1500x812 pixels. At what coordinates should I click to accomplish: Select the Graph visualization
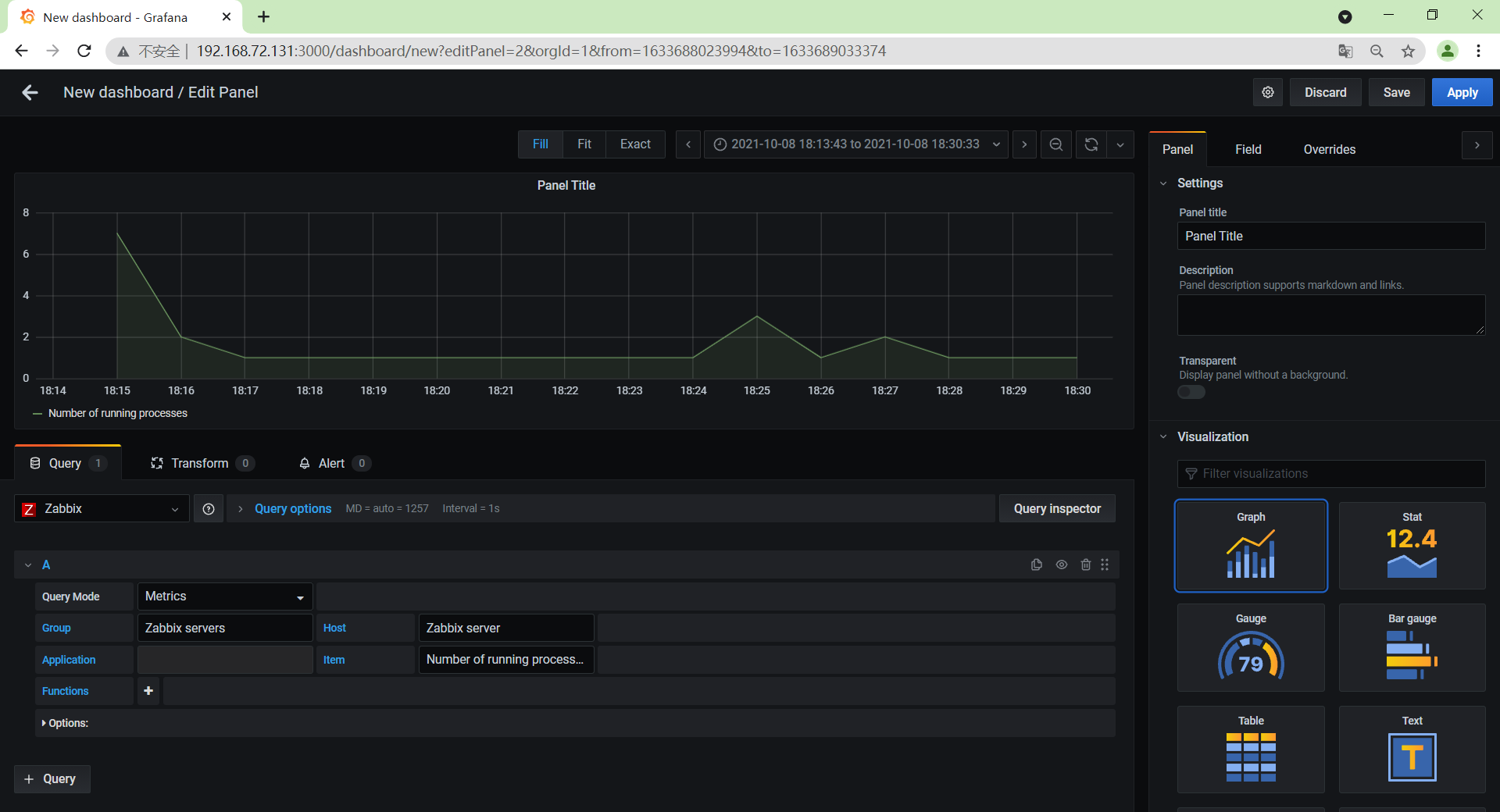[1251, 546]
